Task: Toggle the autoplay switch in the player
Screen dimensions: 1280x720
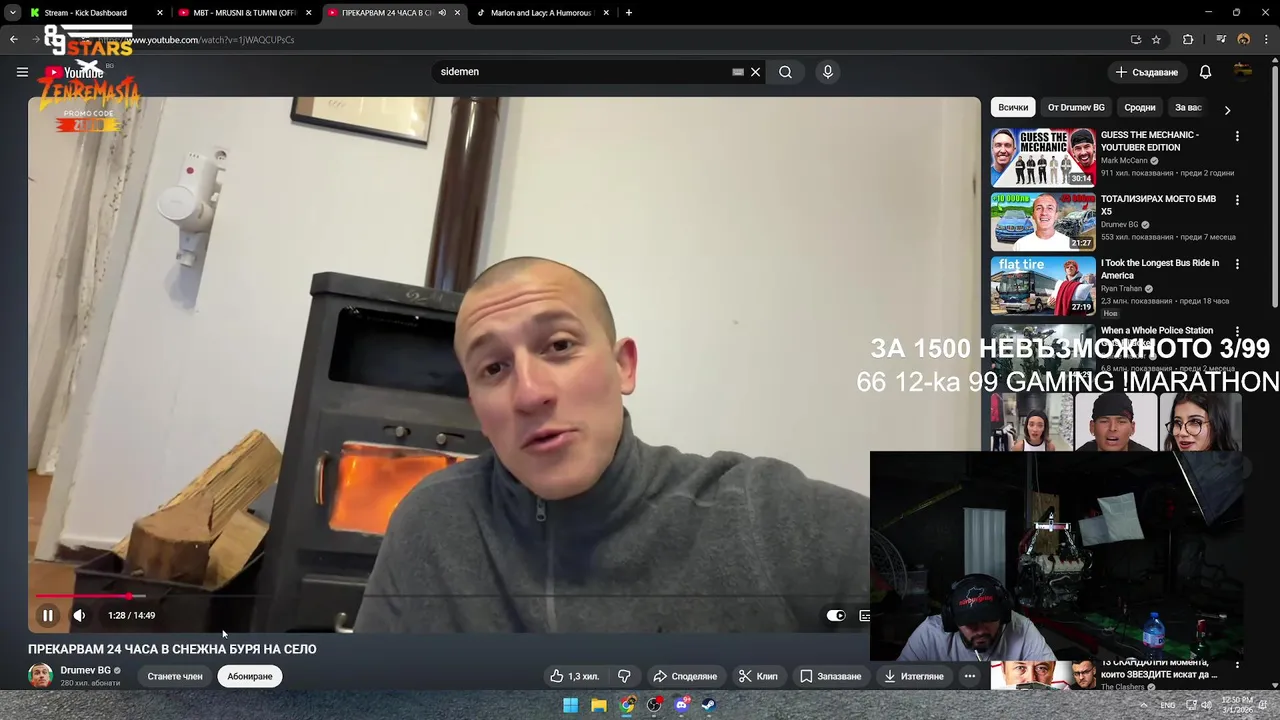Action: click(x=835, y=615)
